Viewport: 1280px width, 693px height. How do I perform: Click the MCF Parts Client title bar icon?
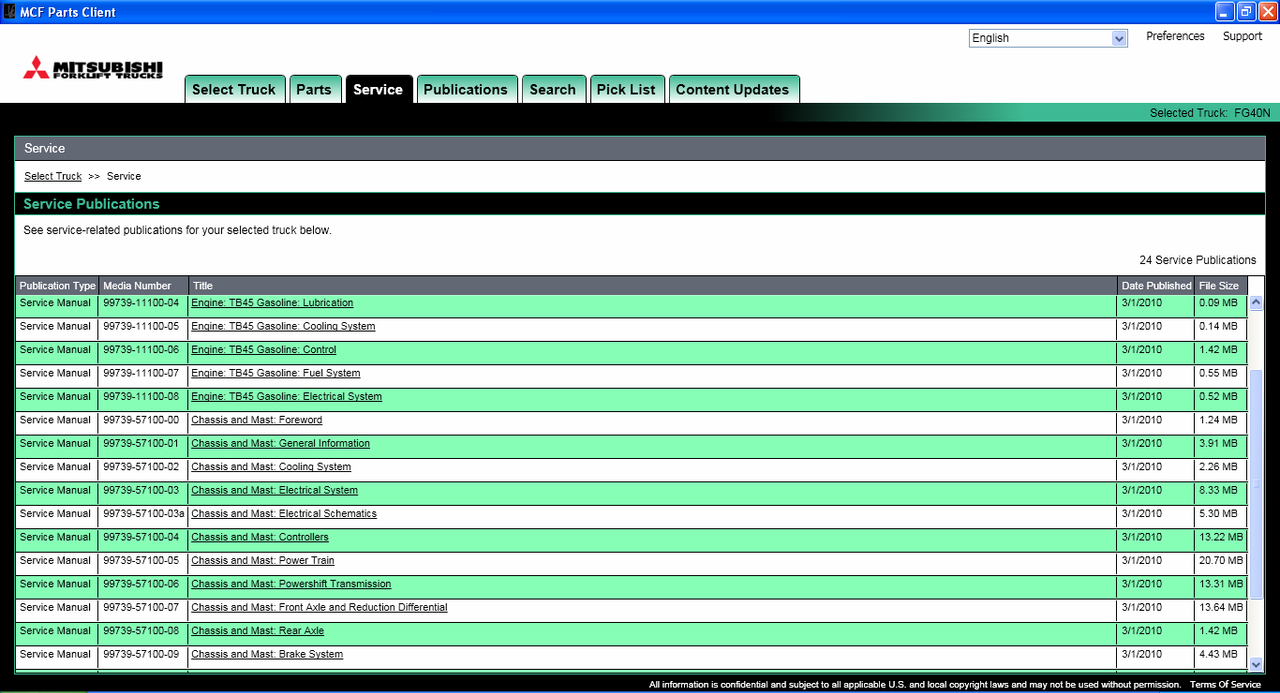tap(10, 12)
